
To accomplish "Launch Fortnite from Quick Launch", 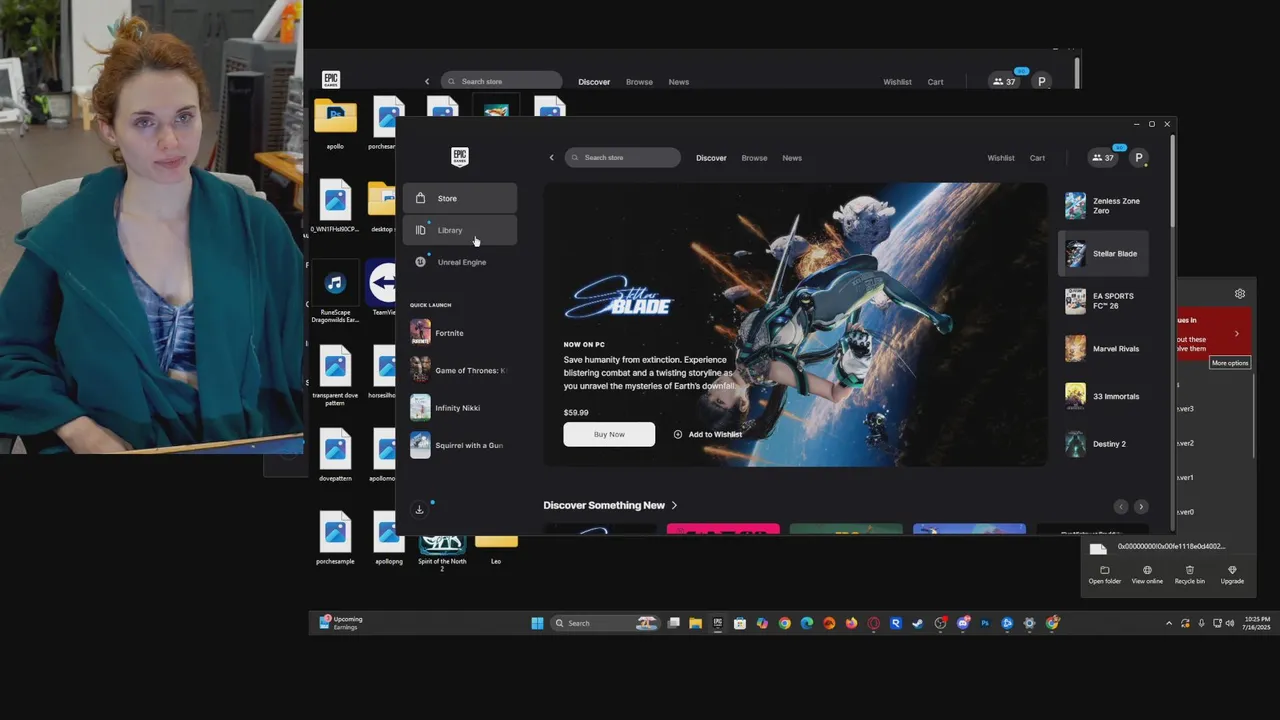I will pyautogui.click(x=460, y=332).
